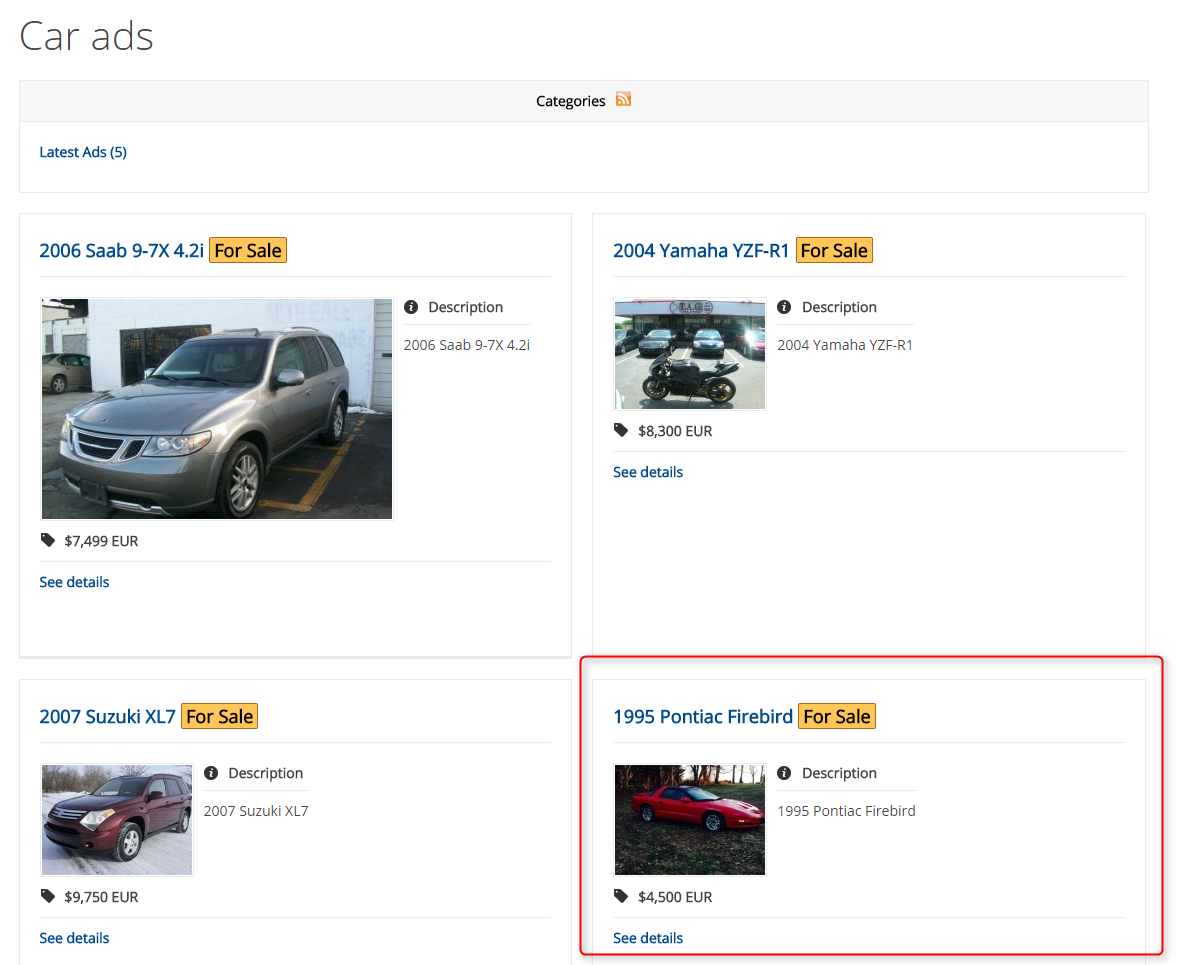Click the $9,750 EUR price text
This screenshot has width=1179, height=965.
click(x=102, y=897)
